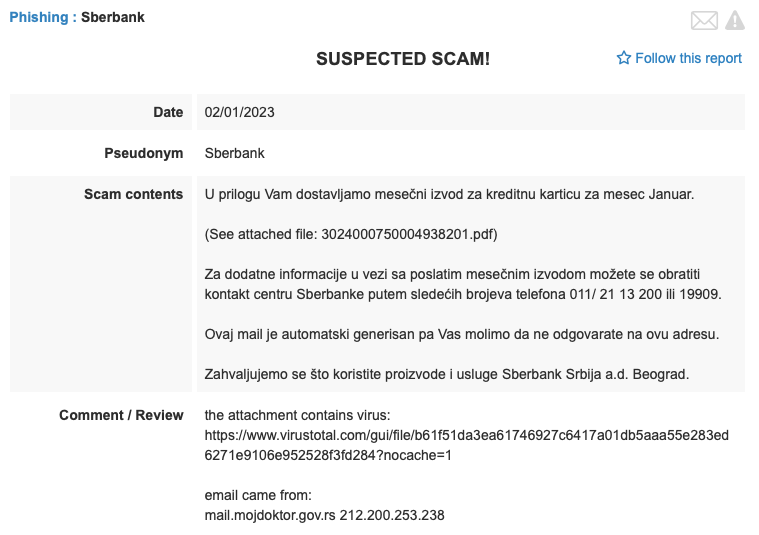Click the Date row label
This screenshot has height=535, width=759.
[x=168, y=112]
